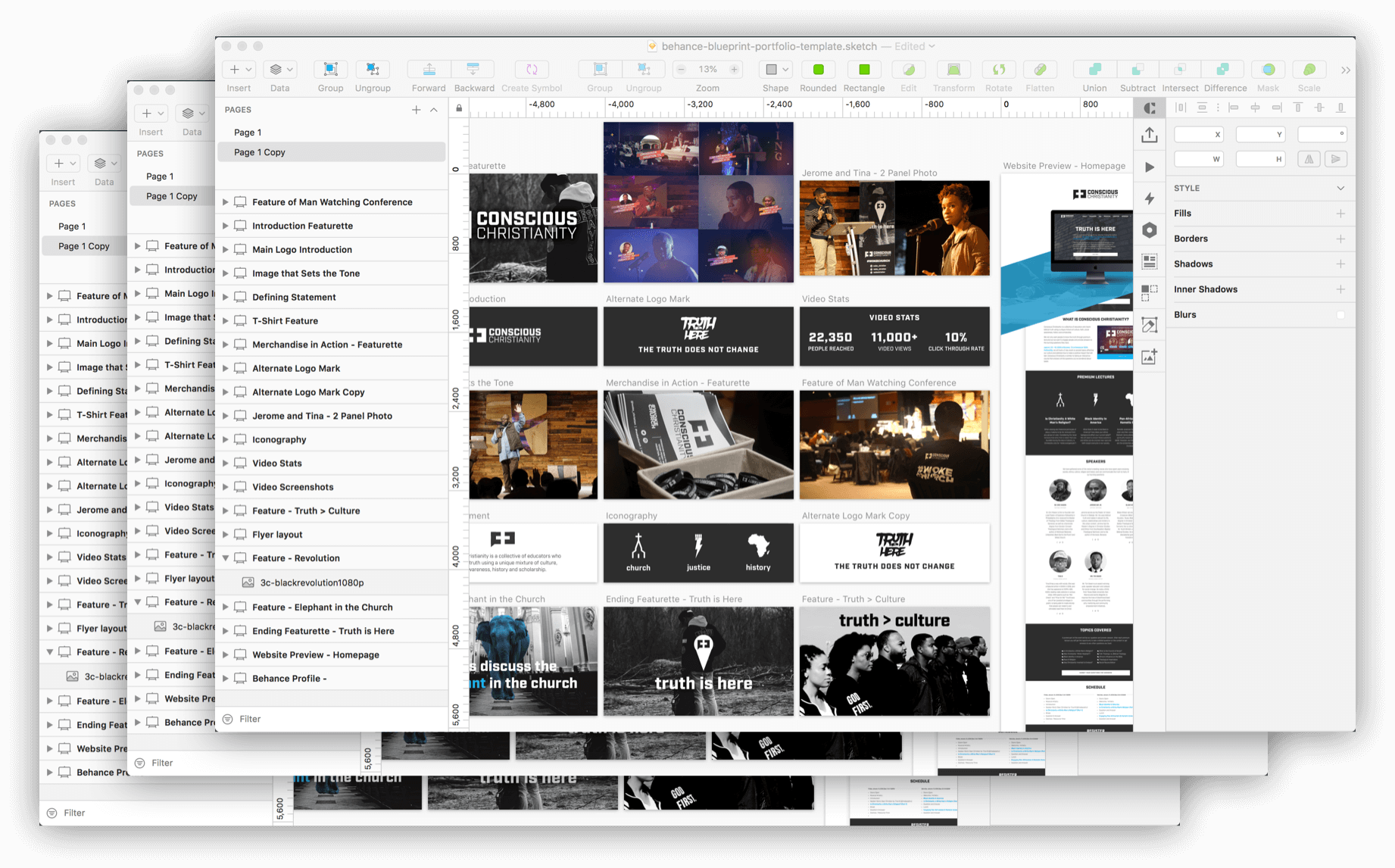Click the add image icon in side strip
Viewport: 1395px width, 868px height.
(x=1150, y=357)
